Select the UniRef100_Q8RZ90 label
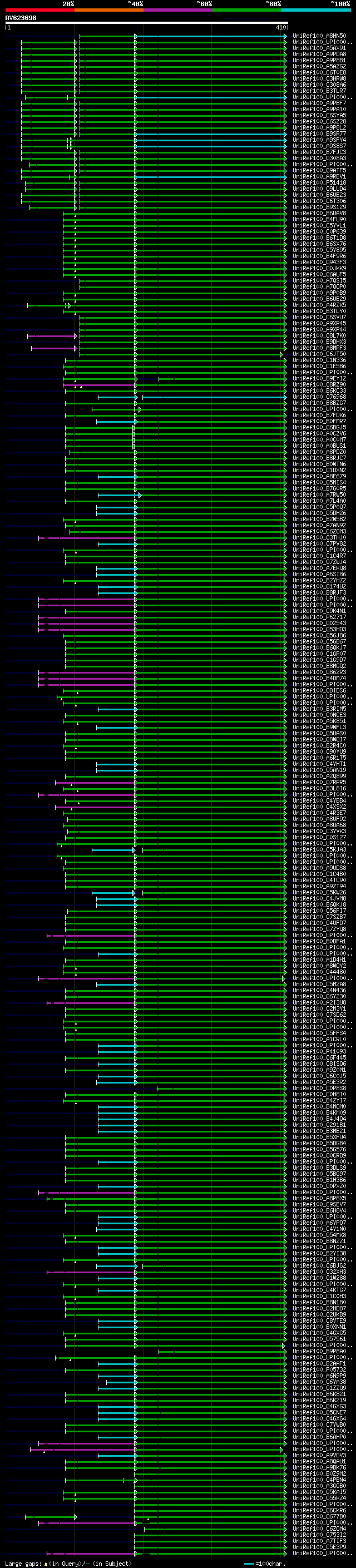Image resolution: width=356 pixels, height=1568 pixels. point(319,385)
